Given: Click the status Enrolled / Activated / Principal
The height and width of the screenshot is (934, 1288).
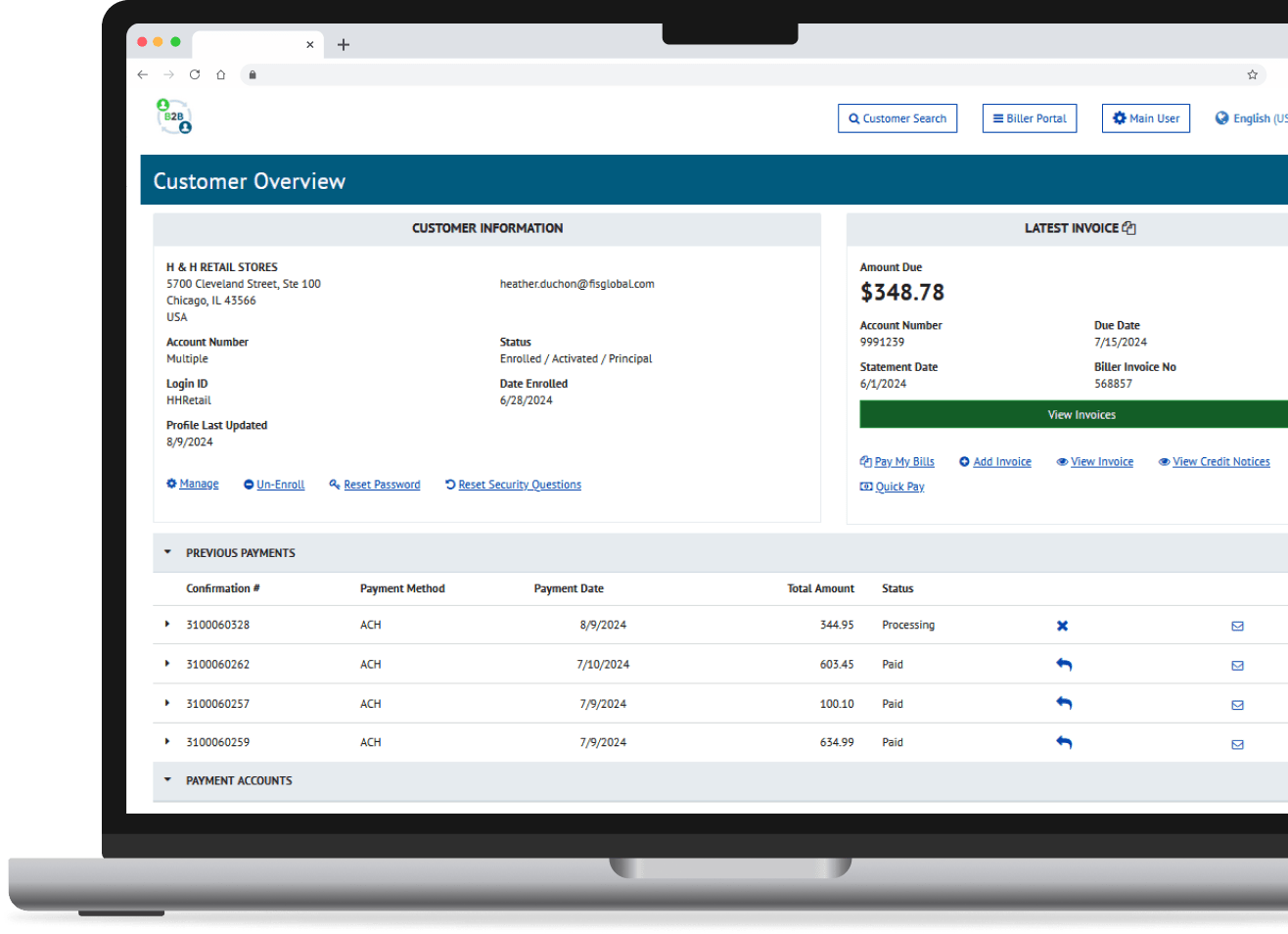Looking at the screenshot, I should (x=576, y=358).
